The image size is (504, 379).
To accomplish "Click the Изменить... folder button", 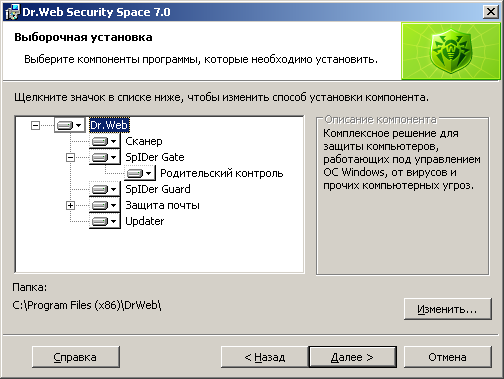I will point(448,309).
